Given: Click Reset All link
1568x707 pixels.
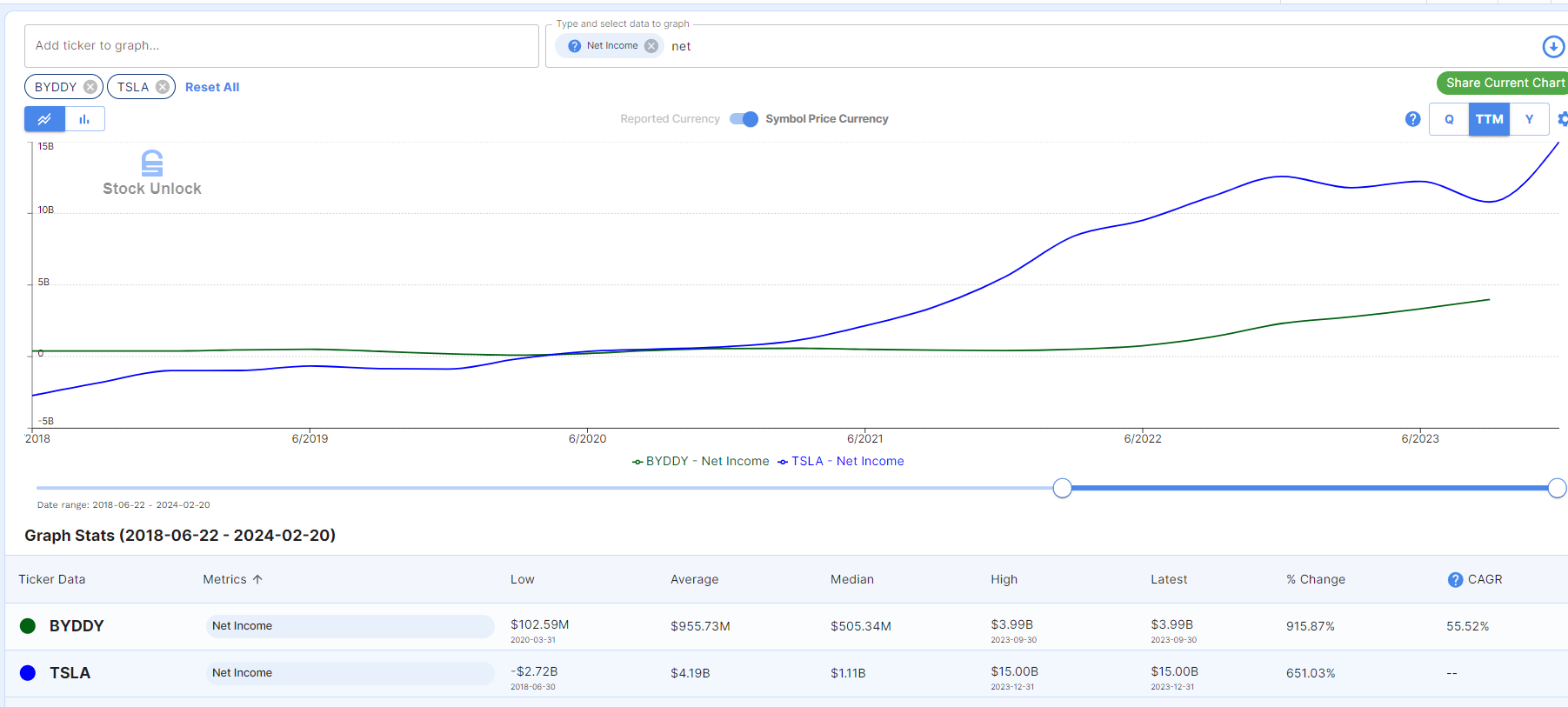Looking at the screenshot, I should click(212, 87).
